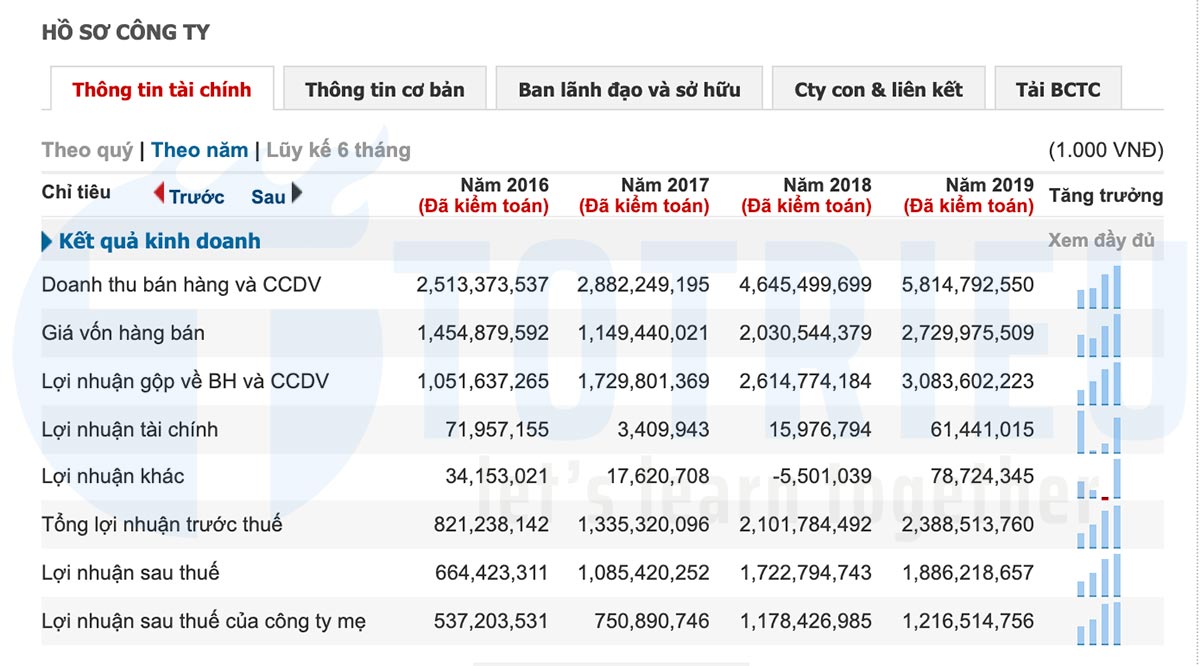Click the Lợi nhuận khác label

coord(113,476)
